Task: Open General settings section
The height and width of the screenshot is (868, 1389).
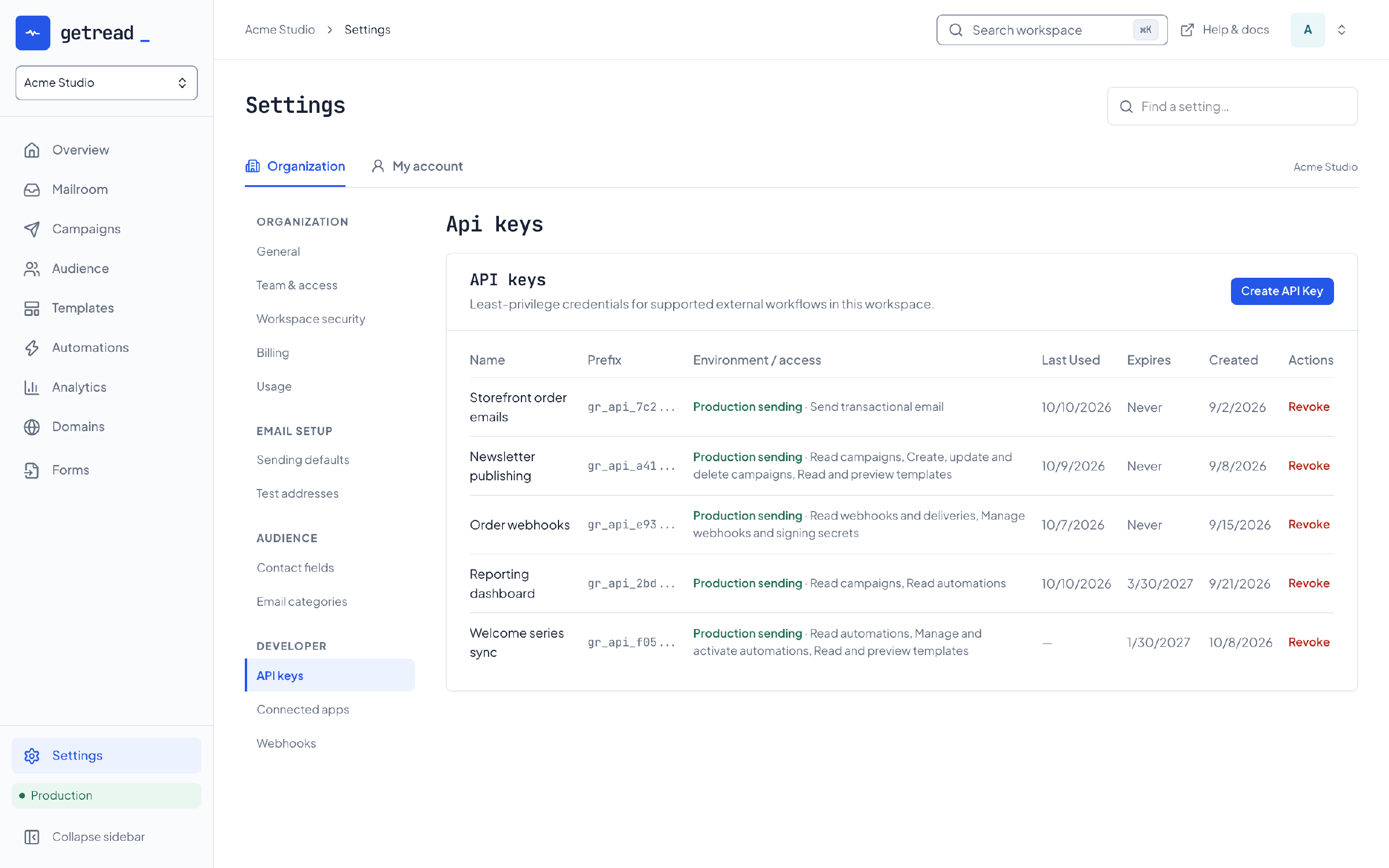Action: point(278,252)
